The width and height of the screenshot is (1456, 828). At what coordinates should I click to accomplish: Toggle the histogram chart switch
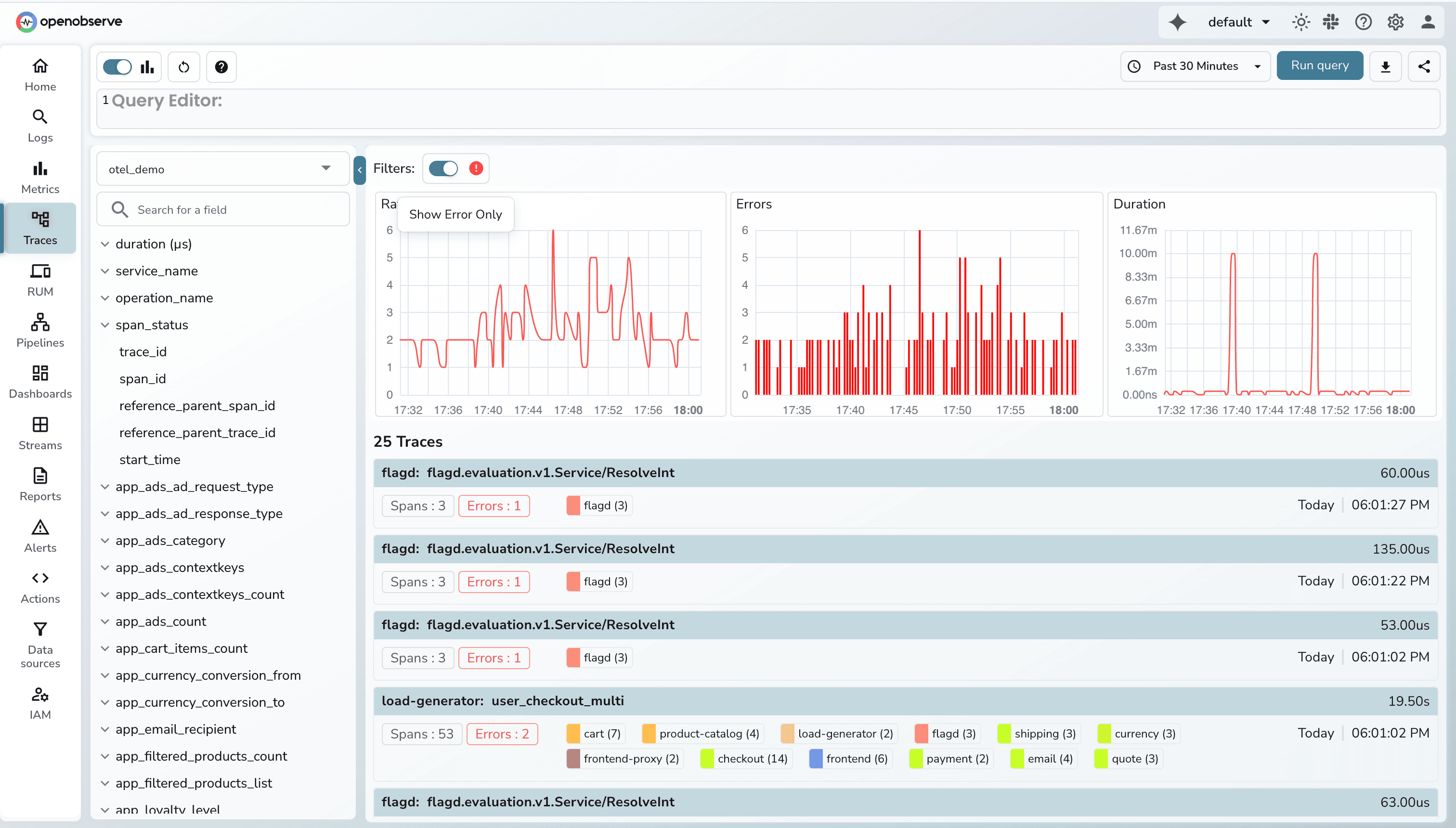[118, 67]
